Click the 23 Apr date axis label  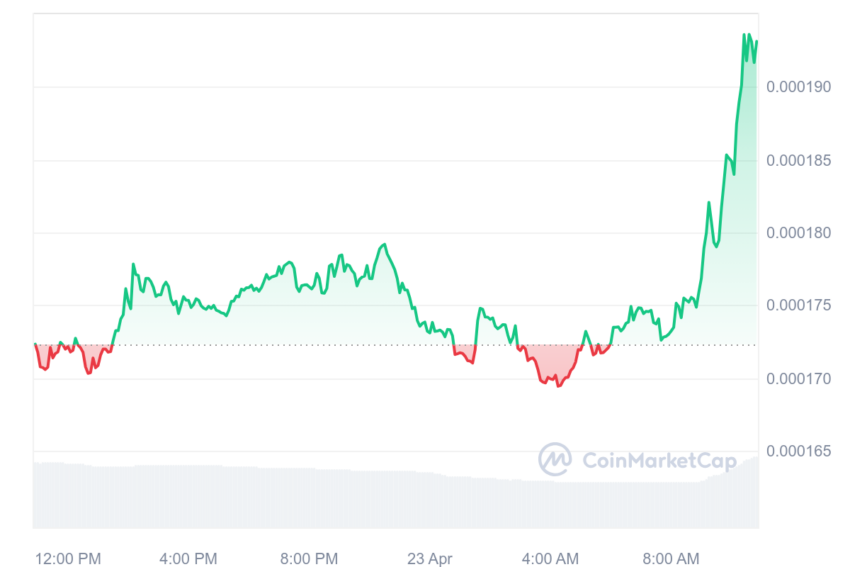(x=430, y=558)
